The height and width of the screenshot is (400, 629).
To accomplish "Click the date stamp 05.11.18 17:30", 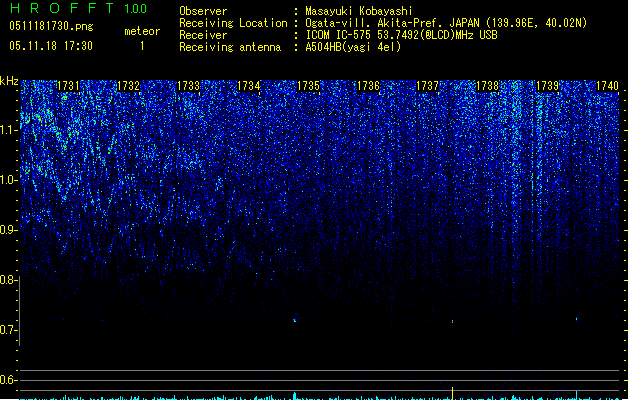I will 51,46.
